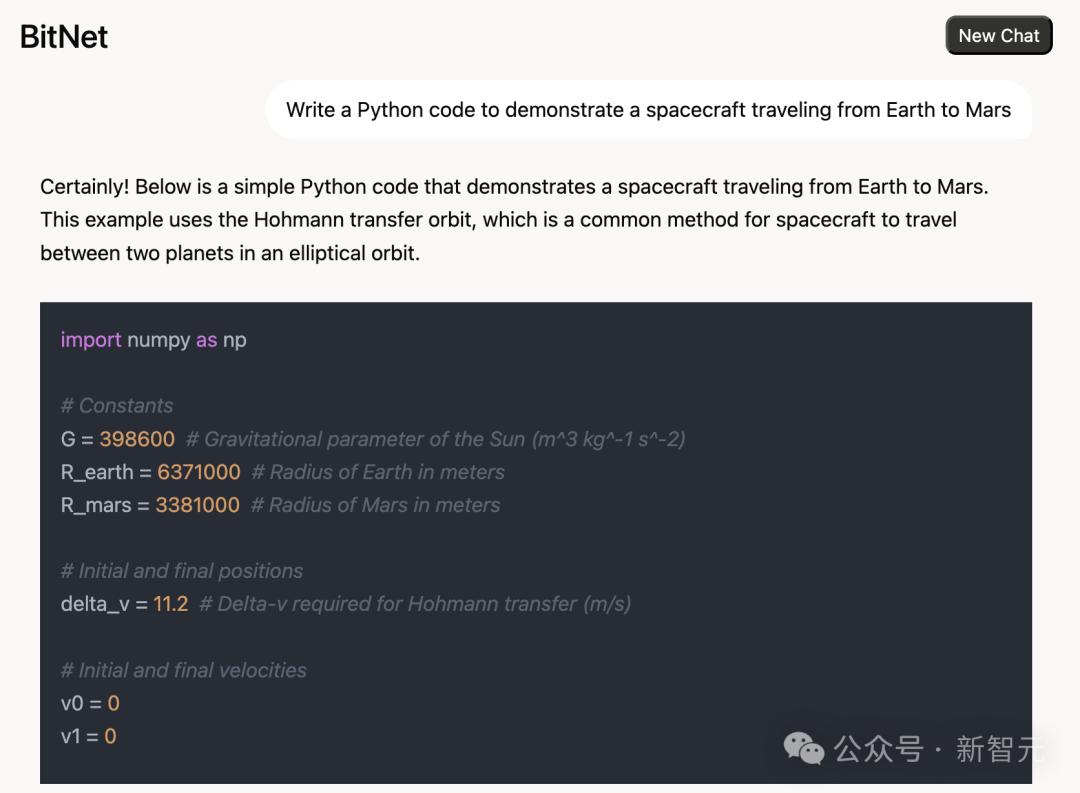Click the value 398600 in code
1080x793 pixels.
137,439
